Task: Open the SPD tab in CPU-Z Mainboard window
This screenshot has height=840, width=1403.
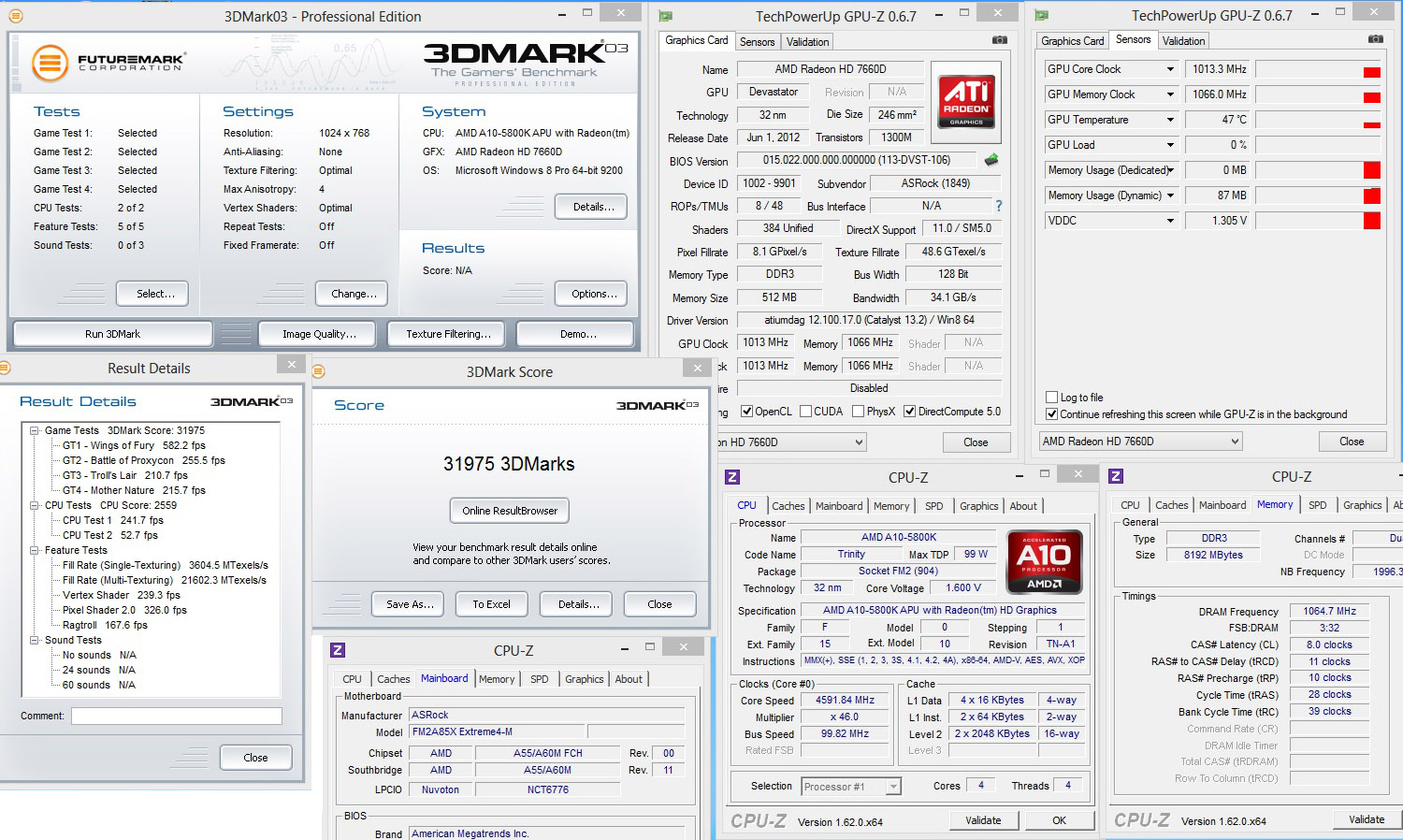Action: point(540,679)
